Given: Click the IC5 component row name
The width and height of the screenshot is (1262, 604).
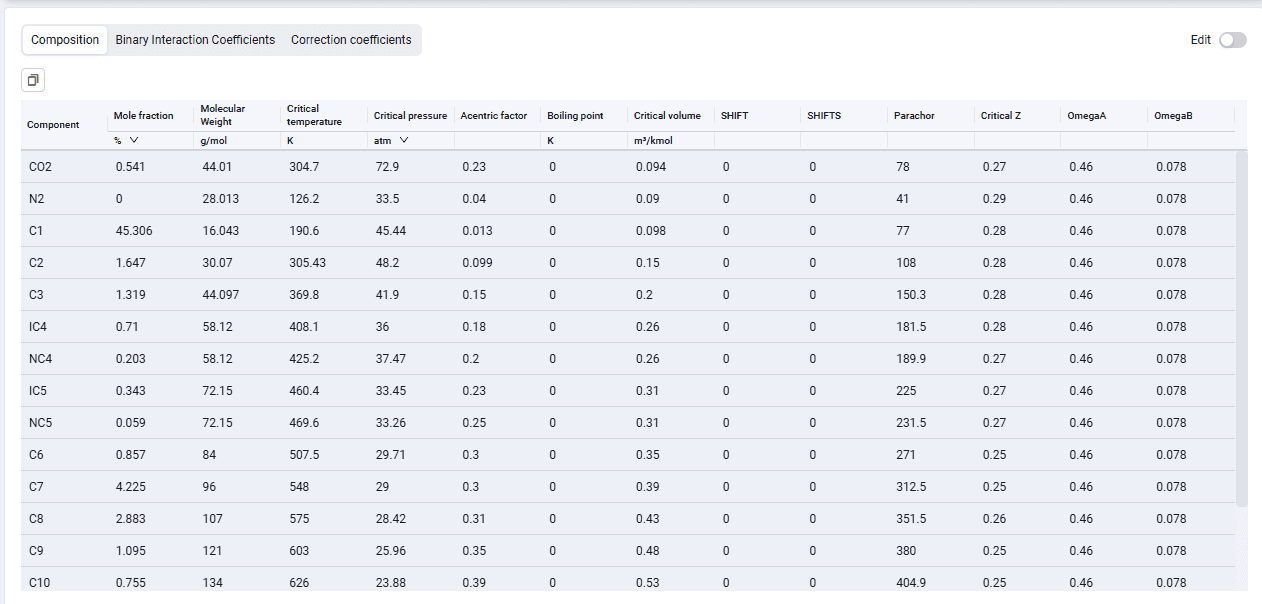Looking at the screenshot, I should click(x=39, y=391).
